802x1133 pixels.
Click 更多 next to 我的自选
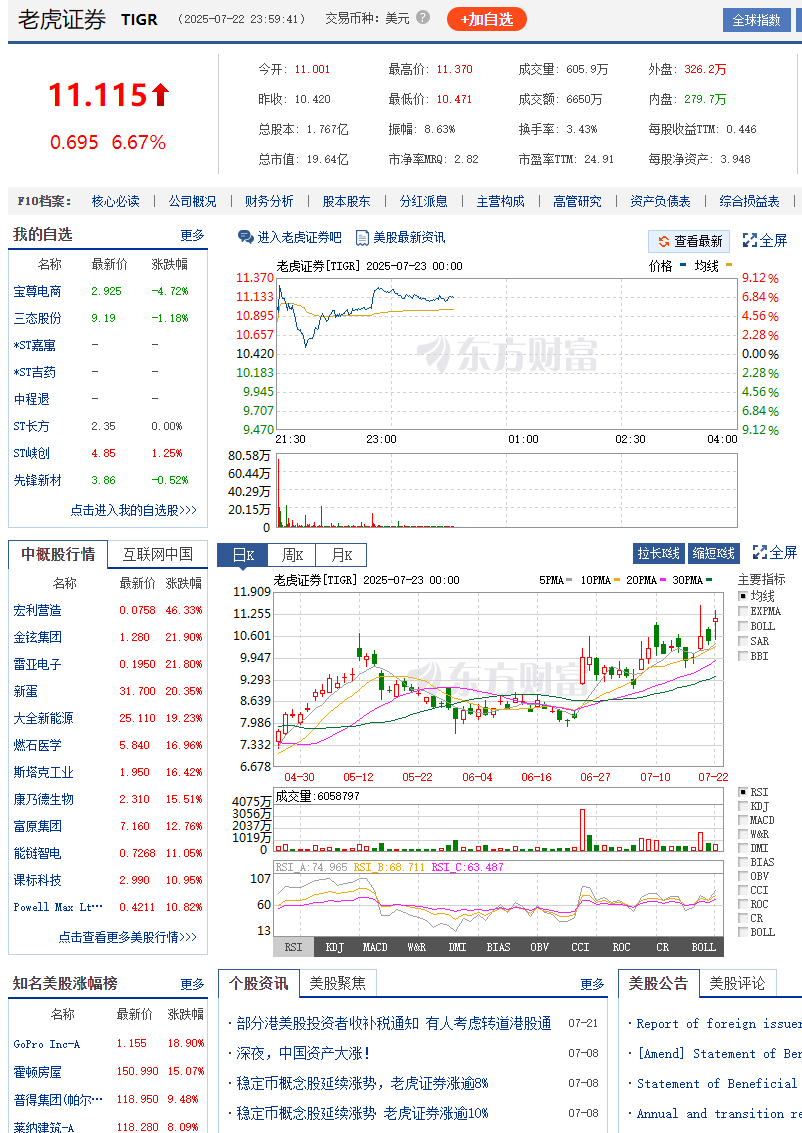192,236
